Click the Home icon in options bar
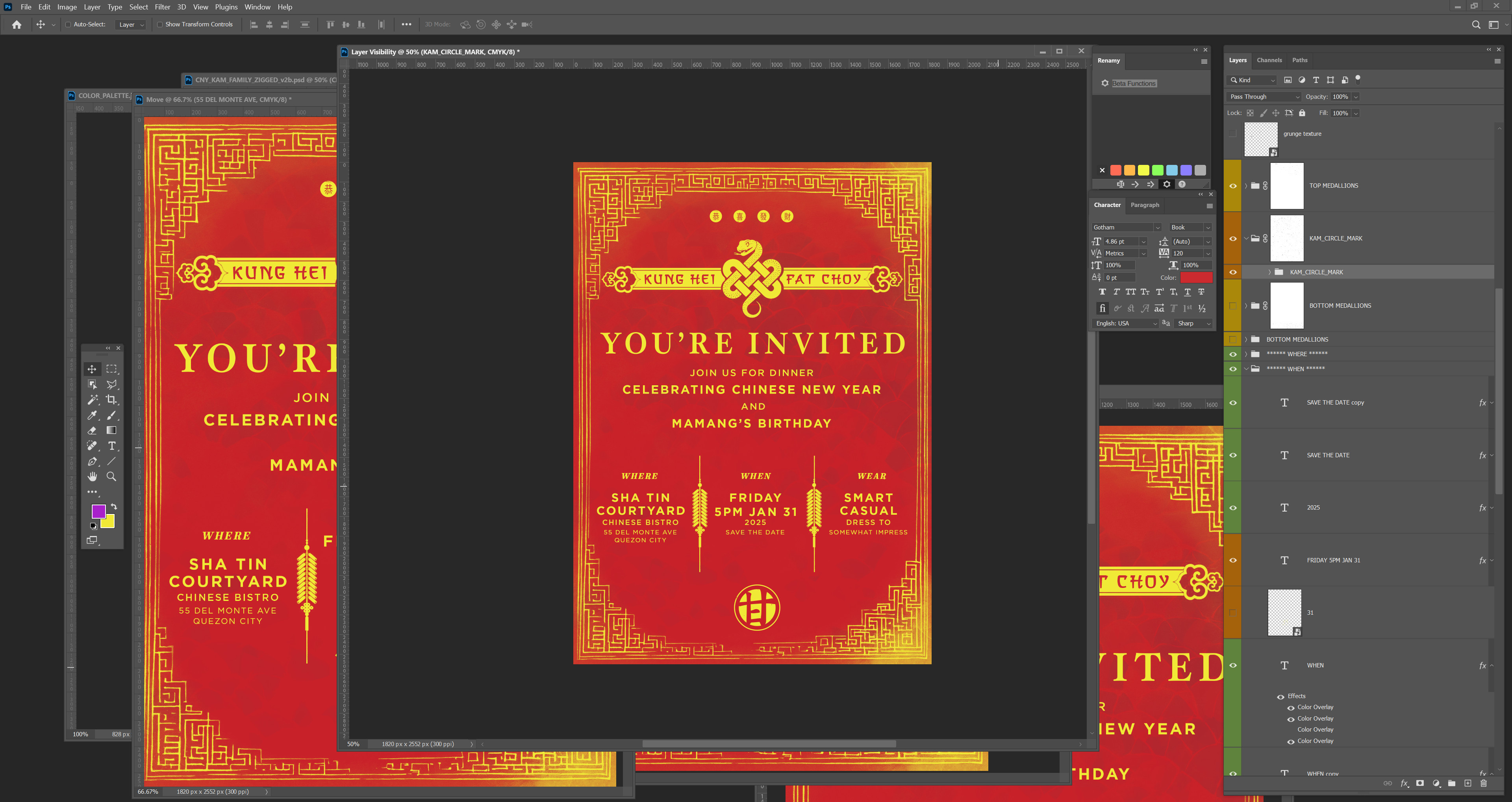 17,25
